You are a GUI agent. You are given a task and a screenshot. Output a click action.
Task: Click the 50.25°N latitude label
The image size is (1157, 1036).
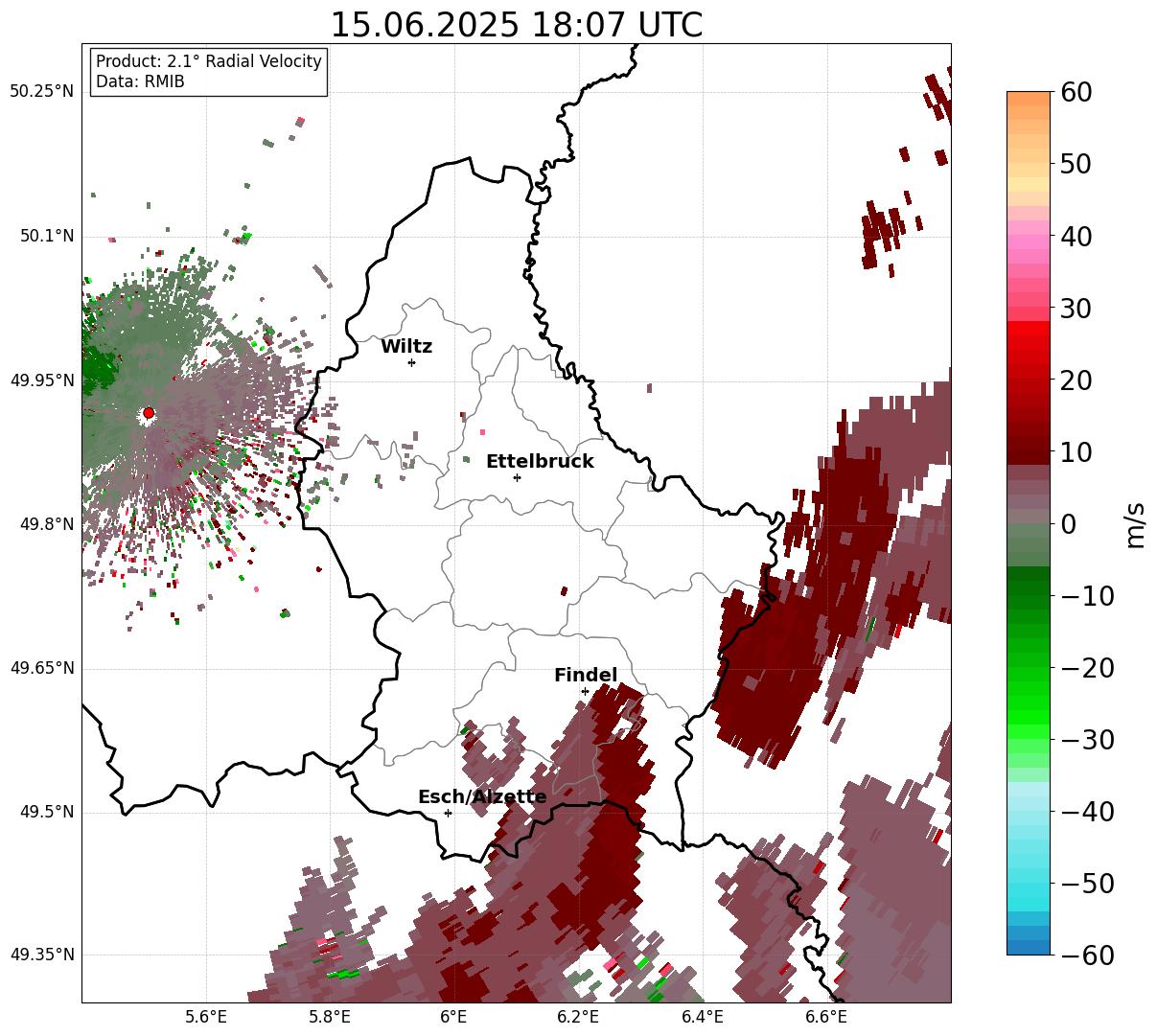[x=42, y=92]
